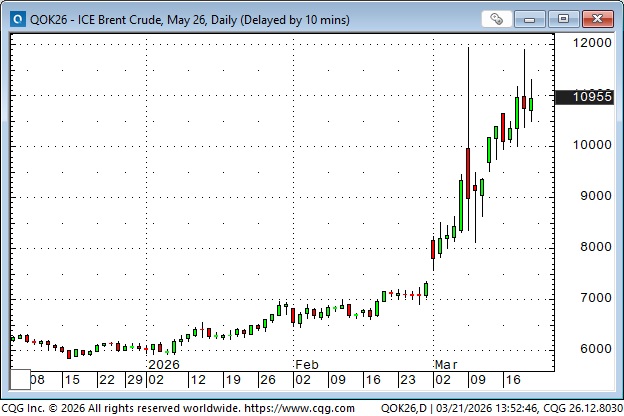Click the 10000 level on price axis
Screen dimensions: 624x416
click(x=589, y=145)
